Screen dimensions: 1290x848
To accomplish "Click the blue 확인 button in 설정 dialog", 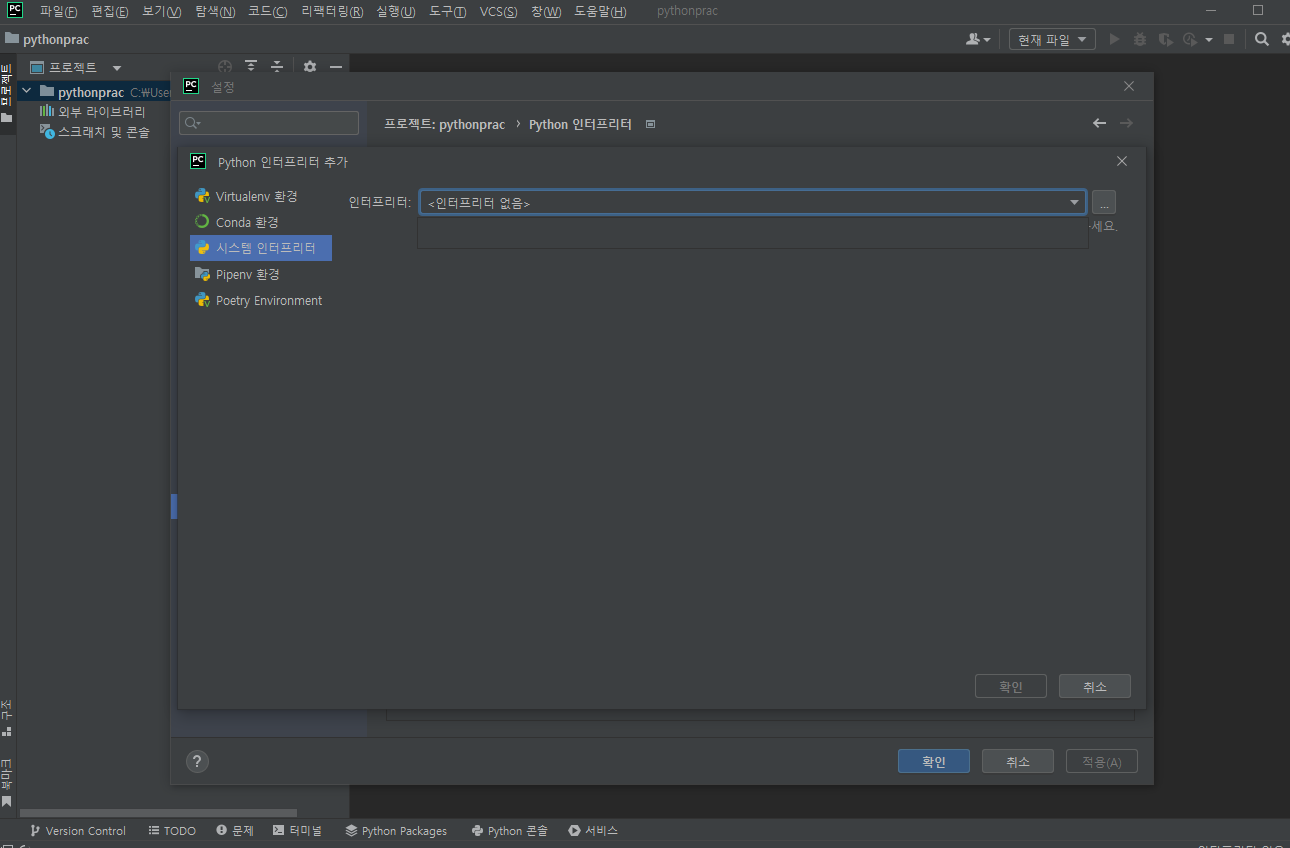I will click(934, 761).
